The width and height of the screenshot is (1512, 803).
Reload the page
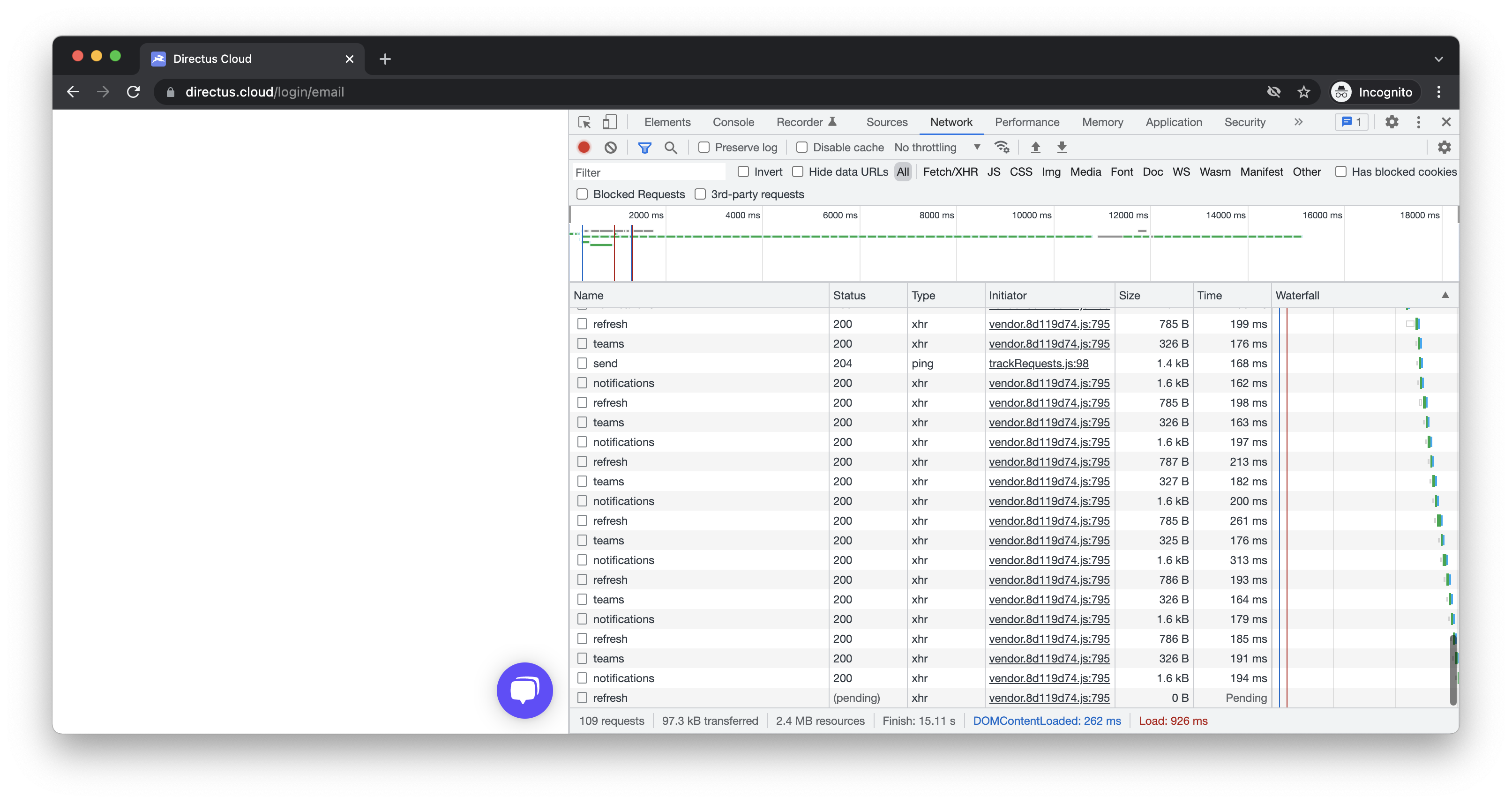134,92
